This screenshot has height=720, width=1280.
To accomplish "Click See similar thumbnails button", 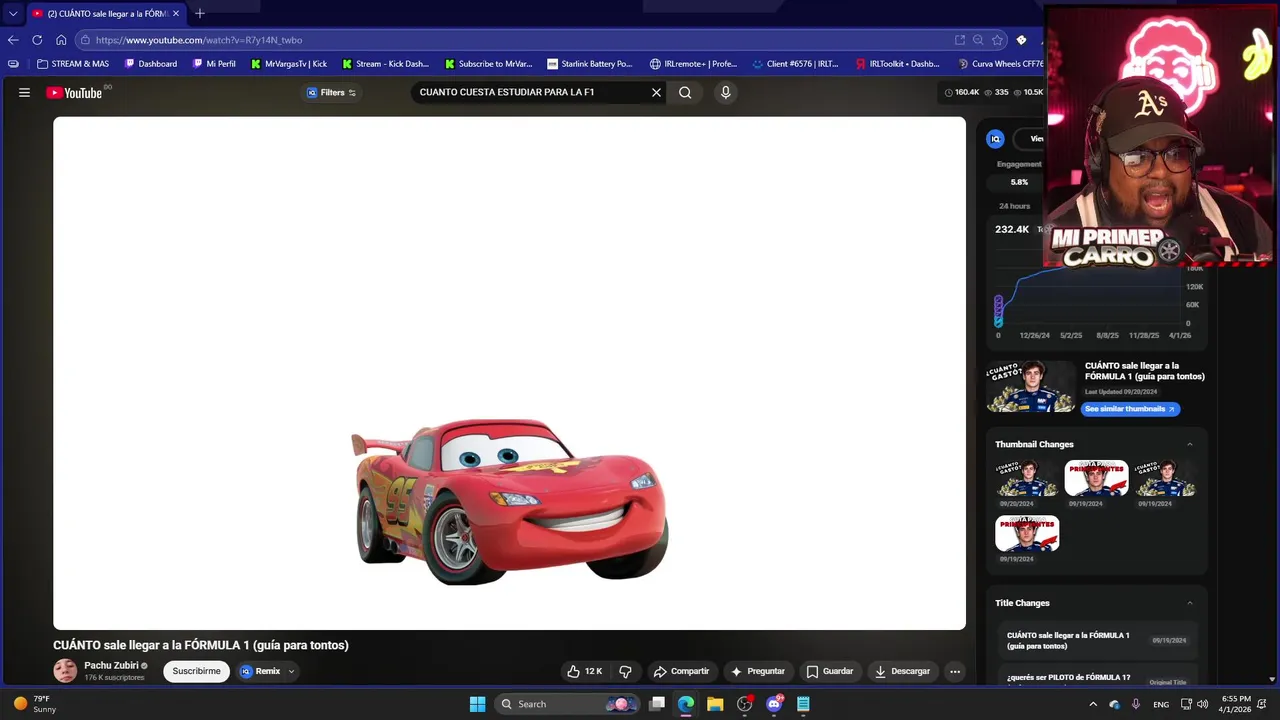I will [1130, 409].
